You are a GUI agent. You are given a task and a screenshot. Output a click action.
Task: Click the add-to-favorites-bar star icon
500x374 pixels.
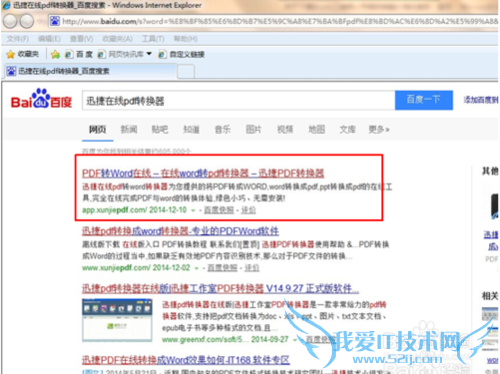tap(56, 54)
